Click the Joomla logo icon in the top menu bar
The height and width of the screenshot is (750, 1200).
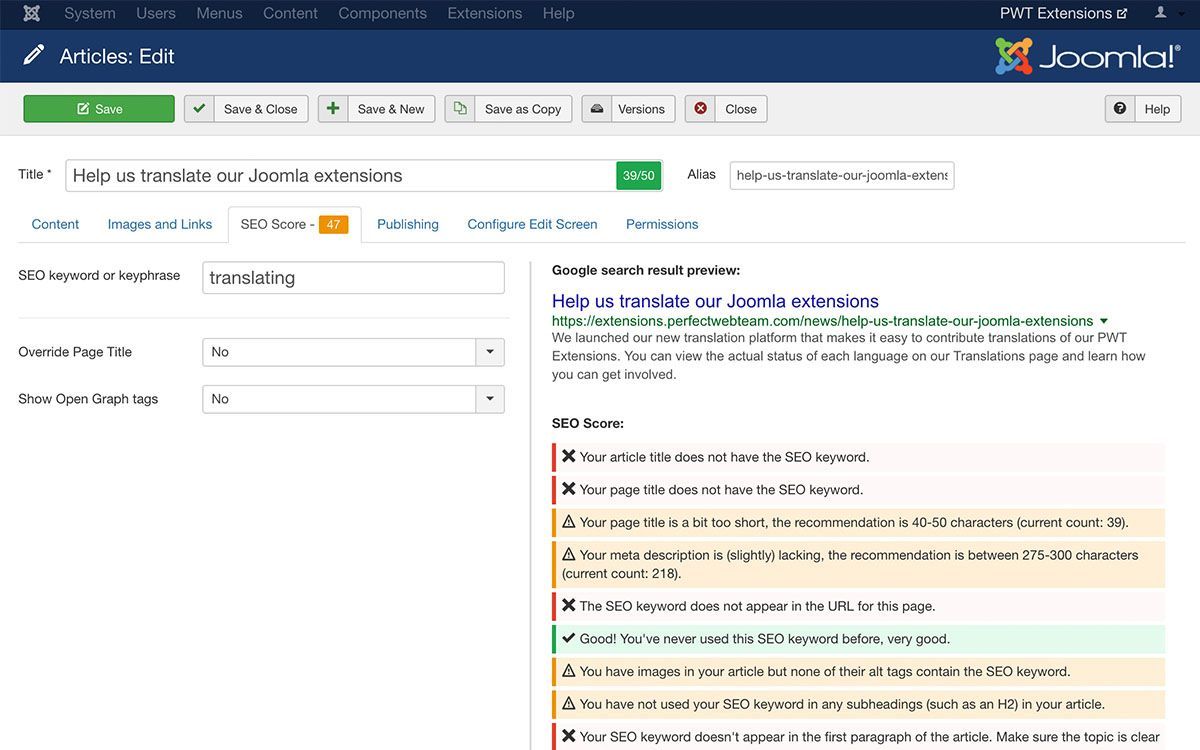[x=32, y=13]
